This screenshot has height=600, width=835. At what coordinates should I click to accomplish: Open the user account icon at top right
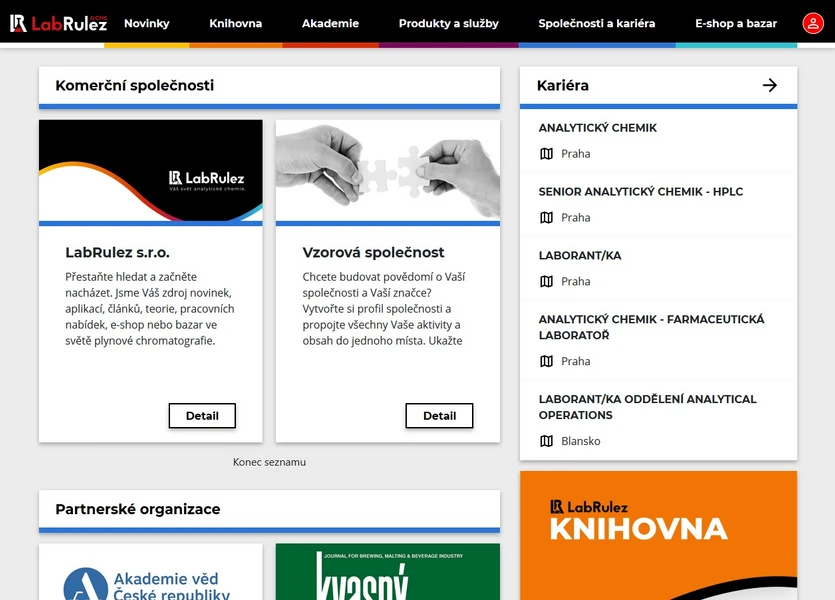(x=812, y=22)
